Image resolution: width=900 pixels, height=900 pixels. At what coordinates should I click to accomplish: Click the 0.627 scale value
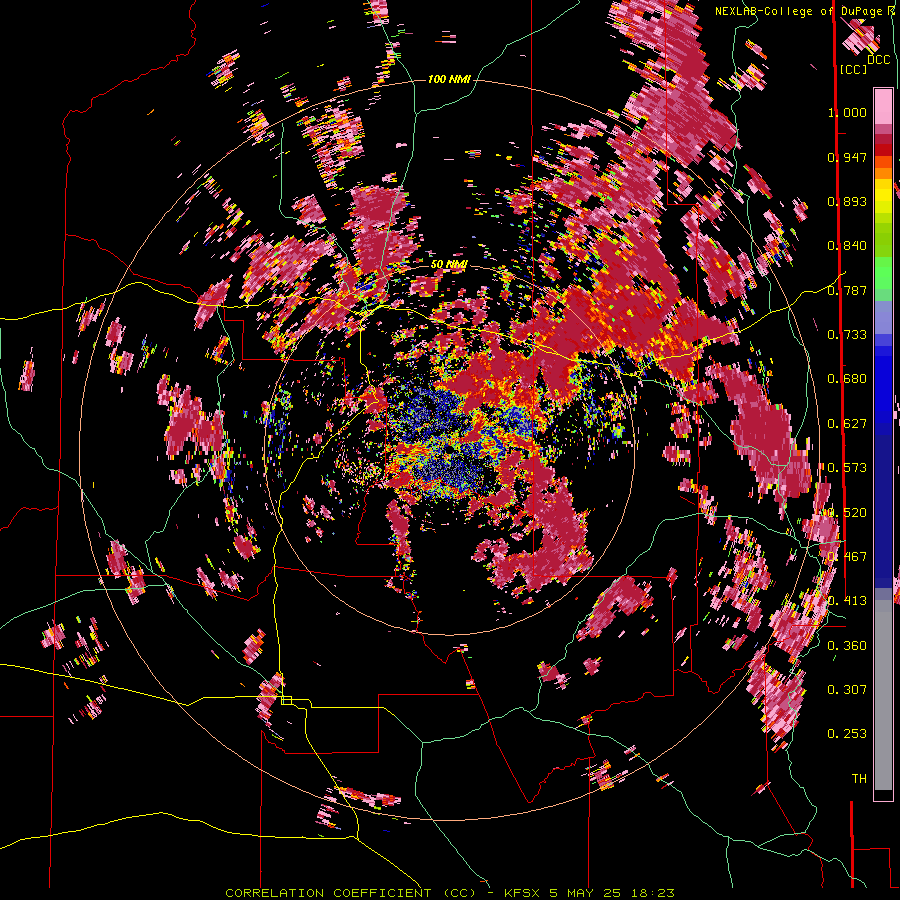point(847,424)
